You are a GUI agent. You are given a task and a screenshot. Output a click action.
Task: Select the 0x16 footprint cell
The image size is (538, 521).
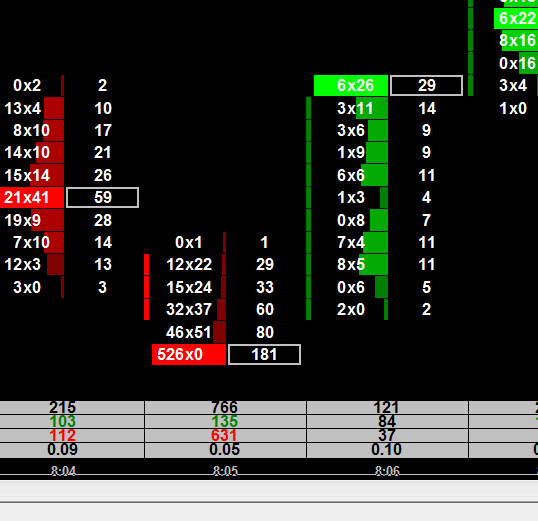[x=517, y=63]
